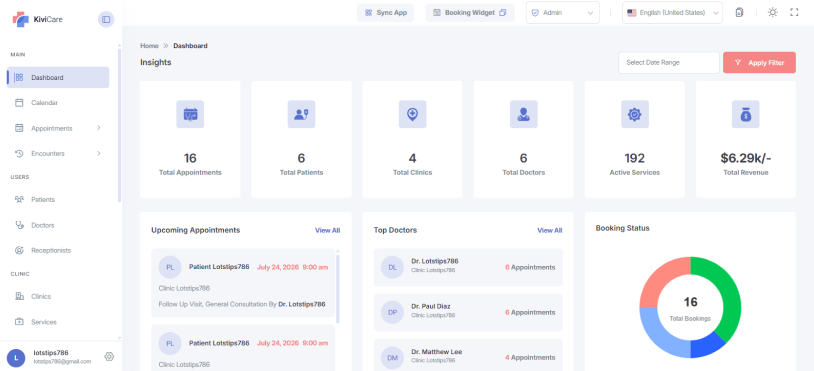Click the KiviCare logo
Image resolution: width=814 pixels, height=371 pixels.
(x=37, y=19)
